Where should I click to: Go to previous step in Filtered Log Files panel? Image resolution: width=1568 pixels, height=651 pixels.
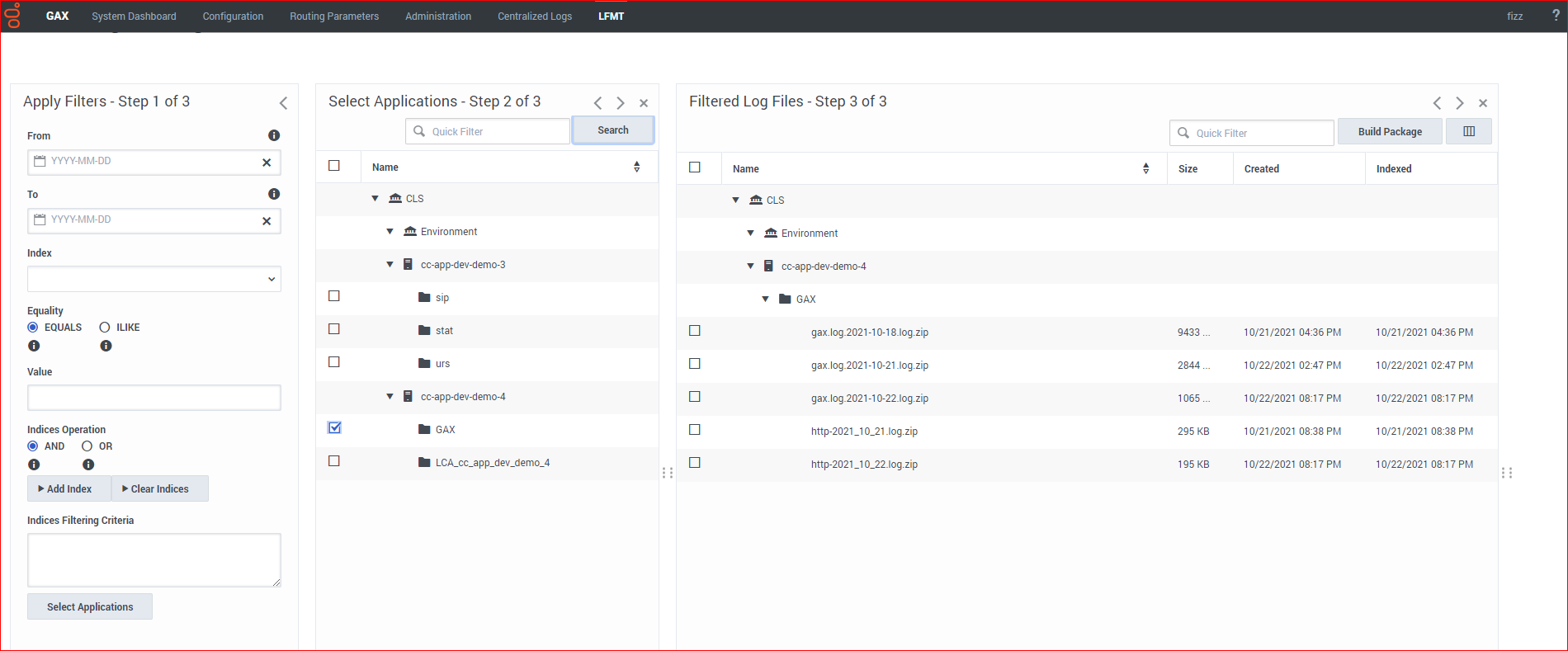click(x=1438, y=103)
